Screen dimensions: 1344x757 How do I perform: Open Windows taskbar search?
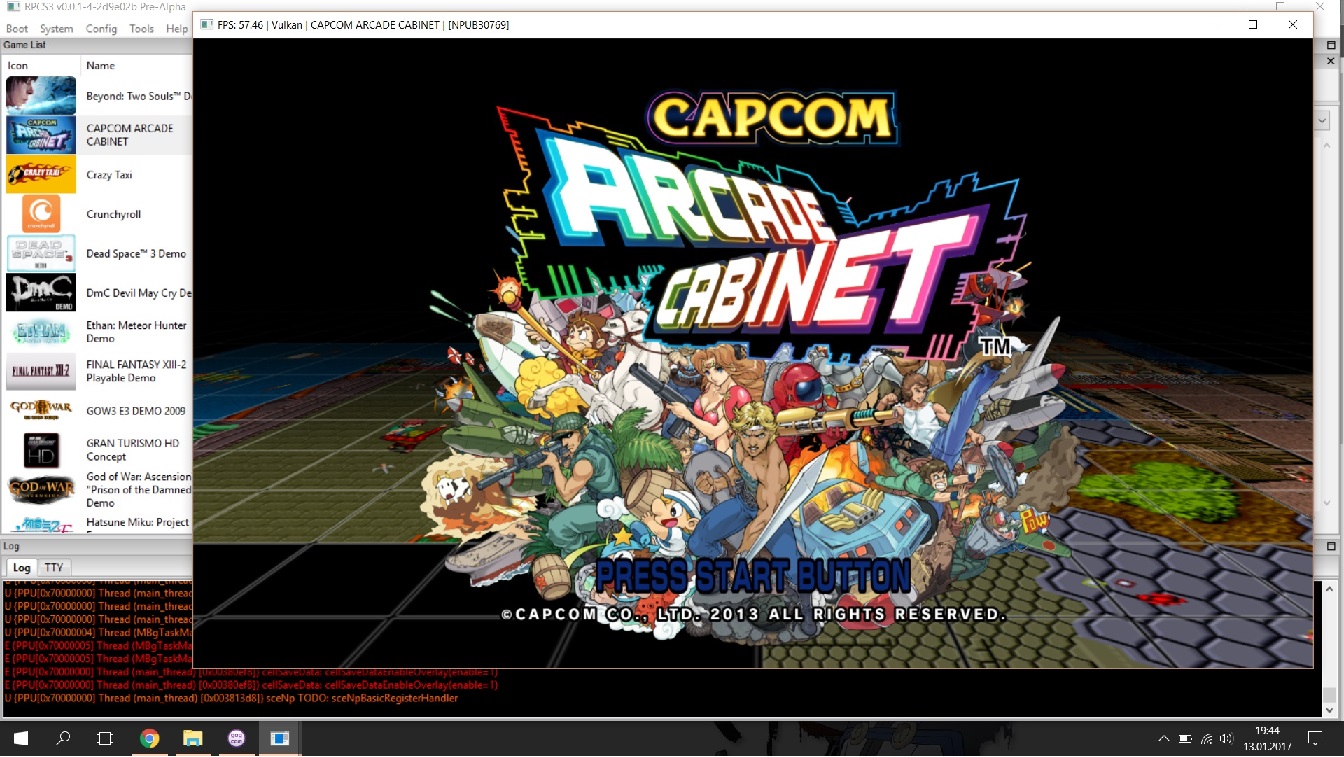[63, 739]
